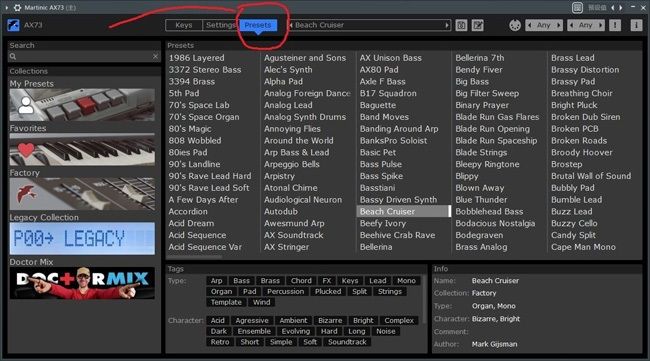This screenshot has width=650, height=361.
Task: Click the host preset icon in title bar
Action: [577, 7]
